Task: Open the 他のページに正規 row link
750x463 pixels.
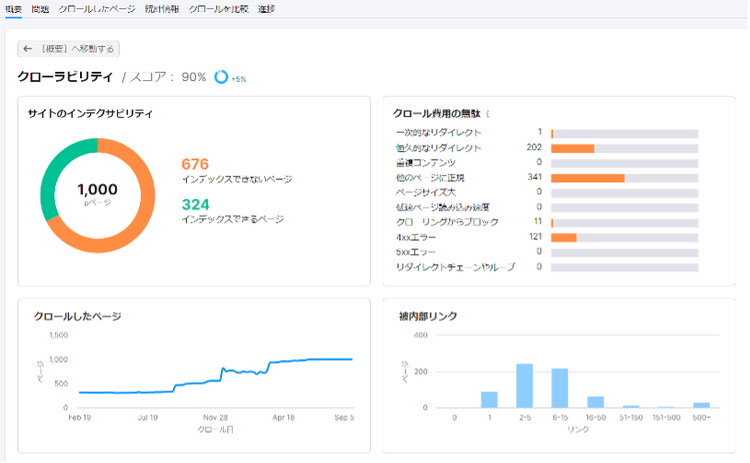Action: (430, 177)
